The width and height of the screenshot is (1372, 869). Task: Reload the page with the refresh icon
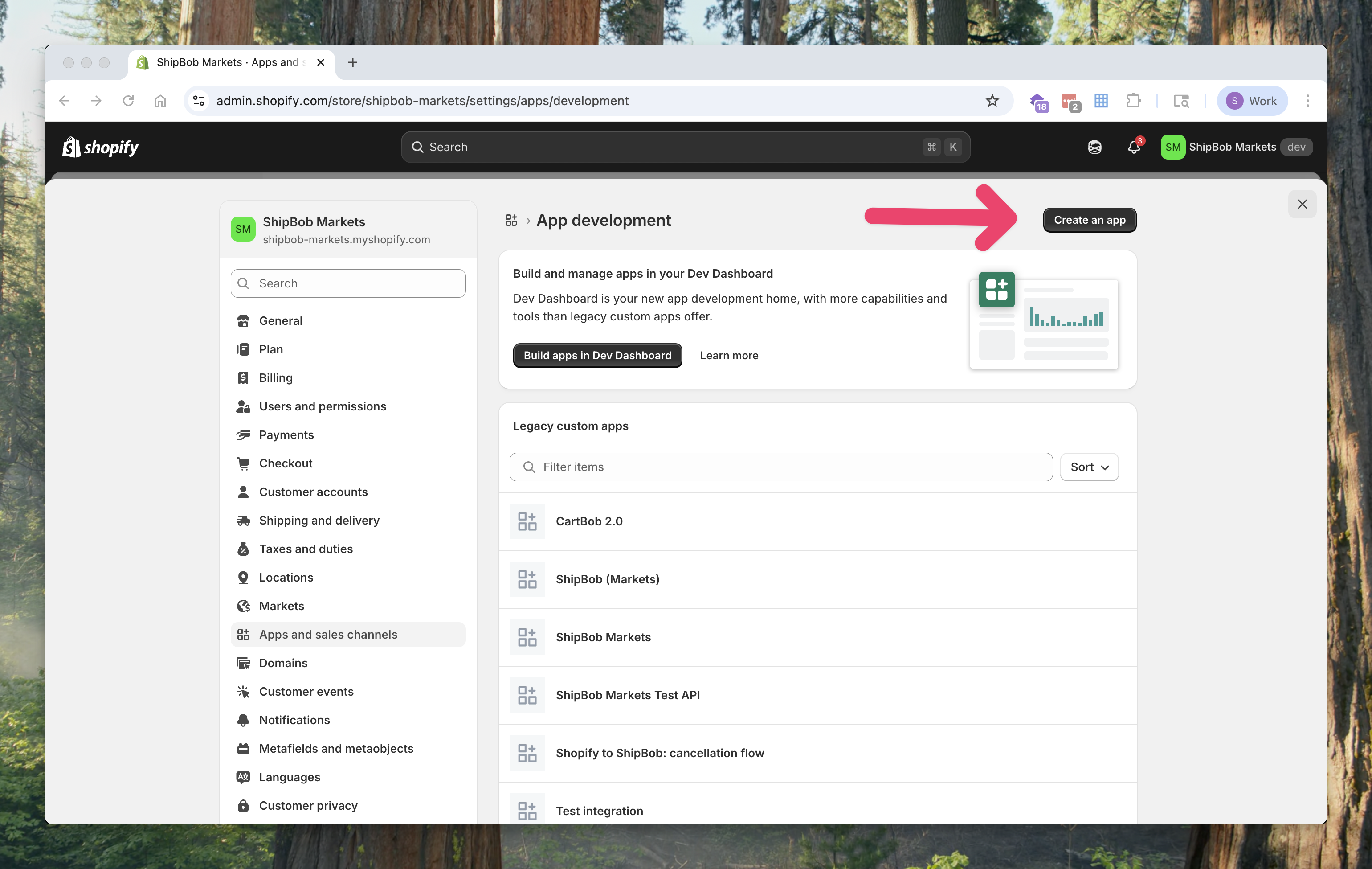(128, 101)
